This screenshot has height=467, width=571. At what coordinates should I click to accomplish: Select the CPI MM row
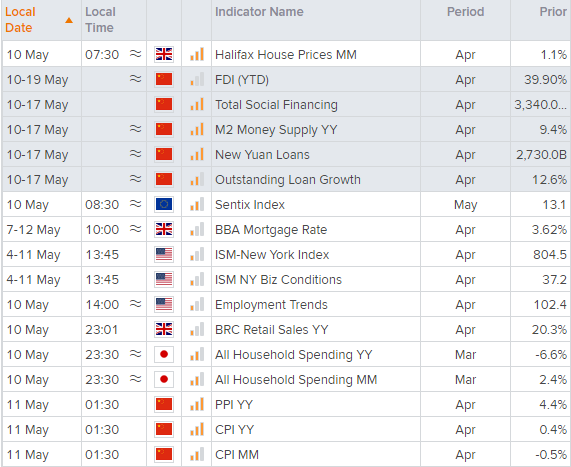click(x=286, y=455)
